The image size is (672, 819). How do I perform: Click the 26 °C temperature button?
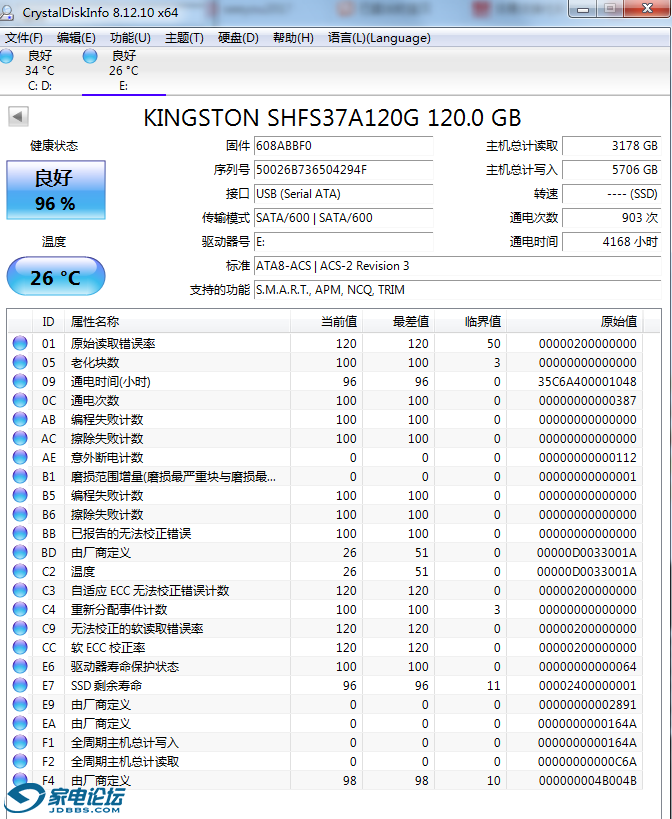(x=56, y=276)
